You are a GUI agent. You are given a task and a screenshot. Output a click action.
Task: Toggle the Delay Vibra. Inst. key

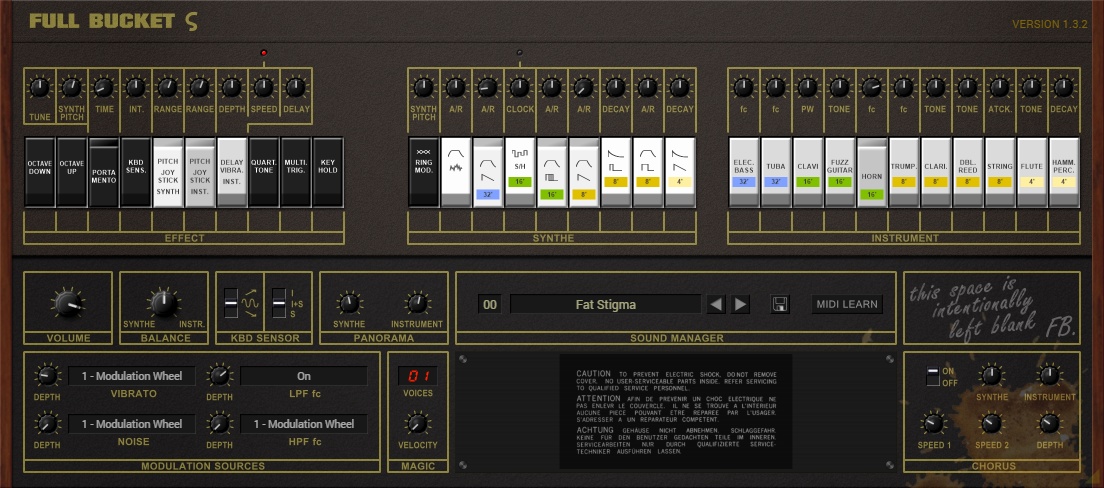pos(232,172)
